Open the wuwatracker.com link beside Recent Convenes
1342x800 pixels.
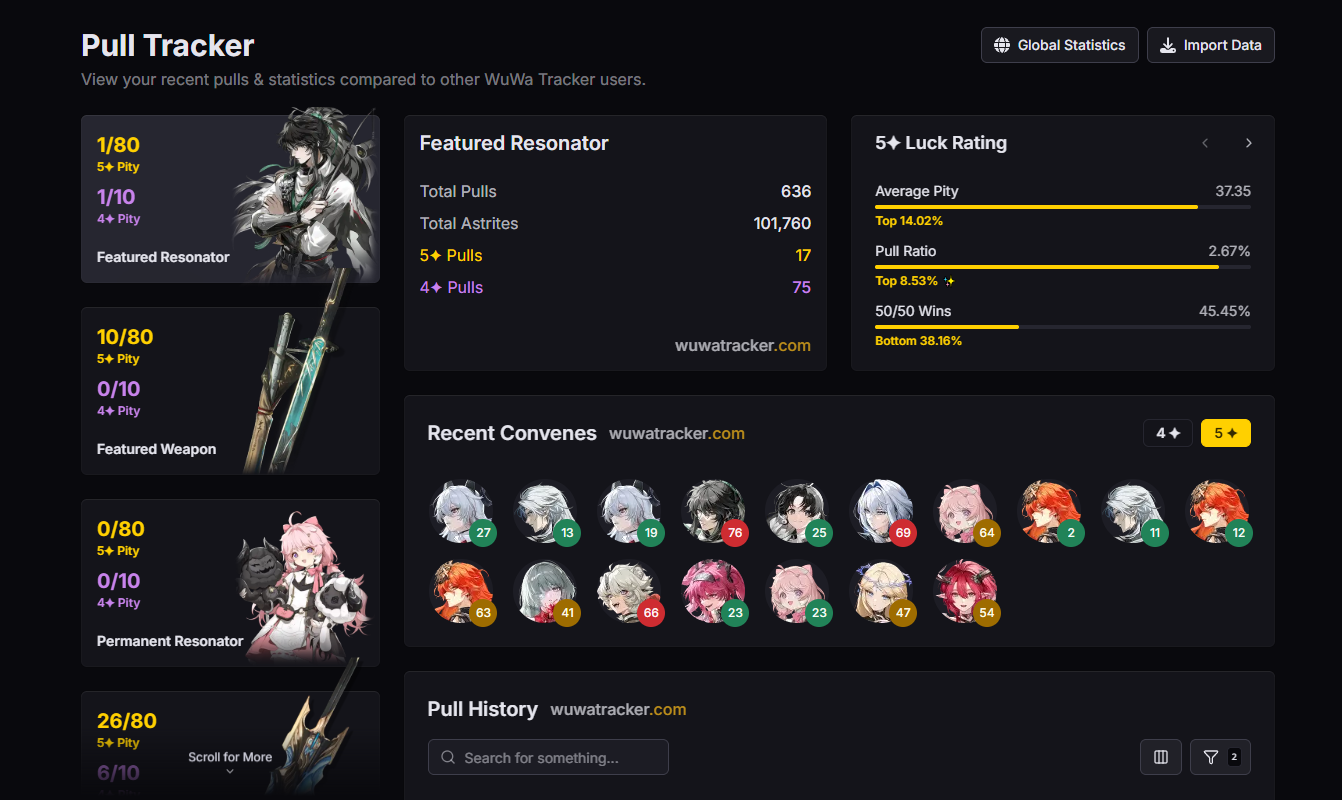(x=677, y=433)
